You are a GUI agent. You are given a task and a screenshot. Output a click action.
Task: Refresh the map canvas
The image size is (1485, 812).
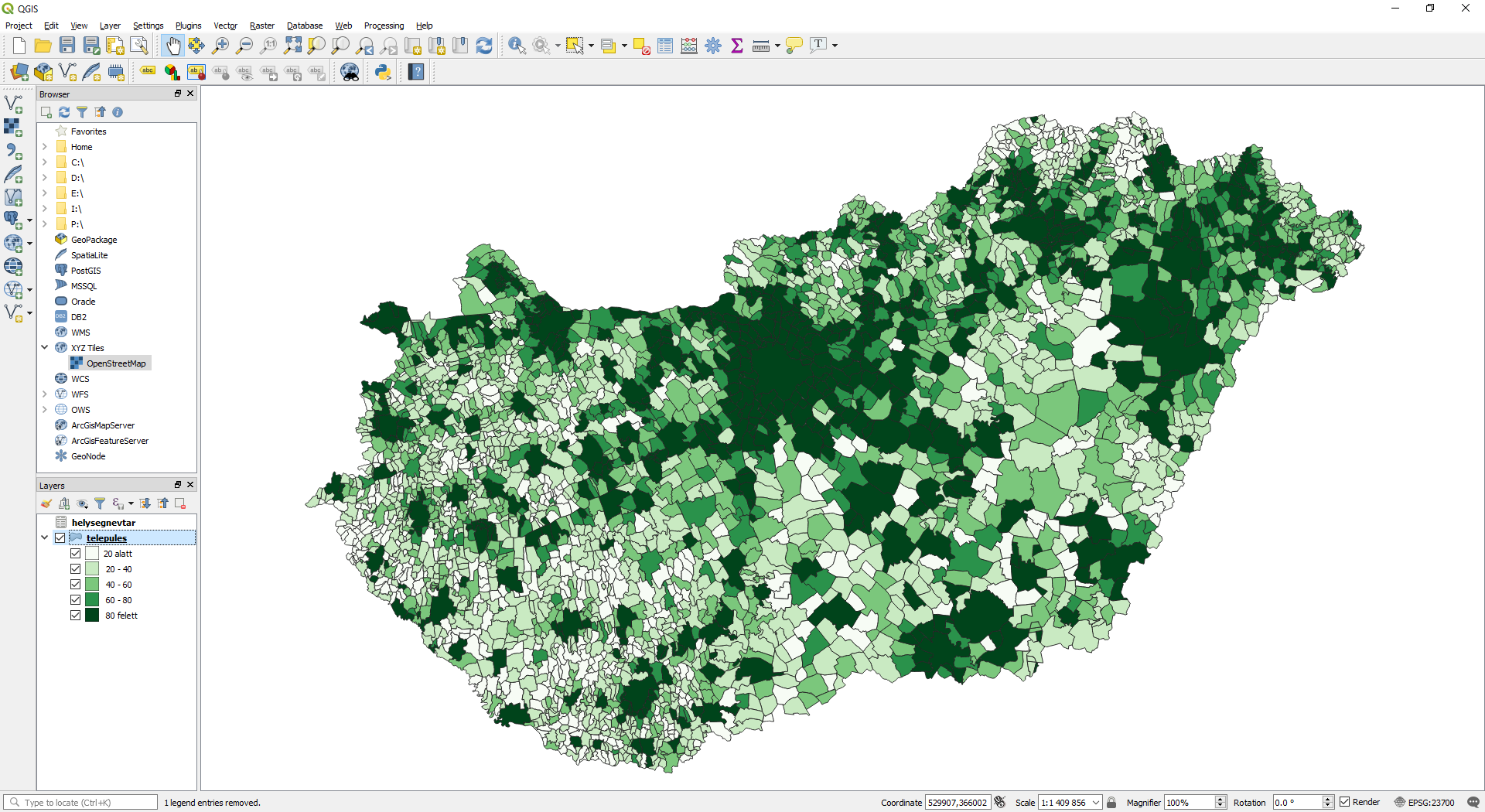(x=484, y=46)
